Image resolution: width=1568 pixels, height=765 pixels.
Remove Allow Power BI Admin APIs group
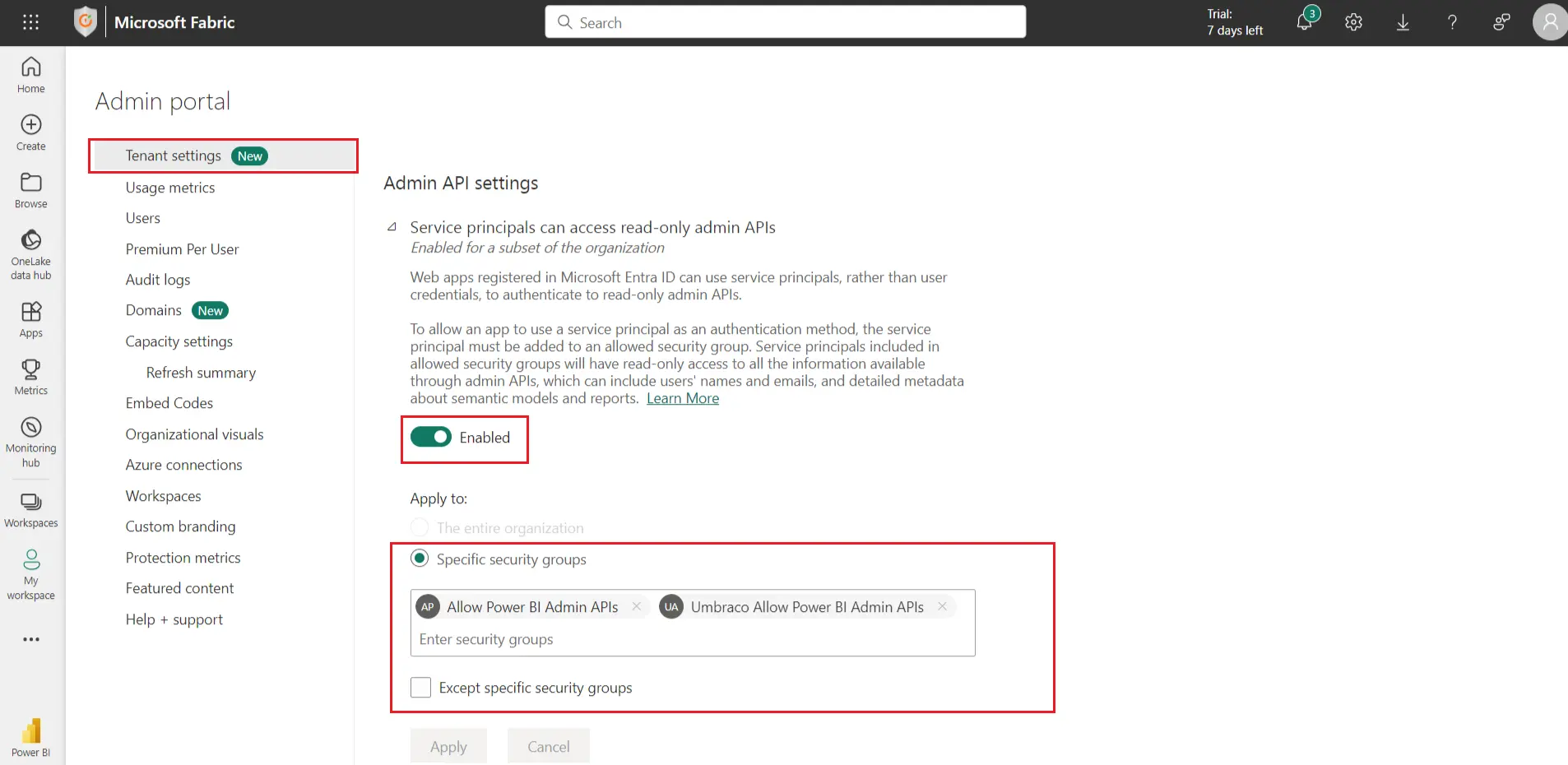(x=636, y=606)
